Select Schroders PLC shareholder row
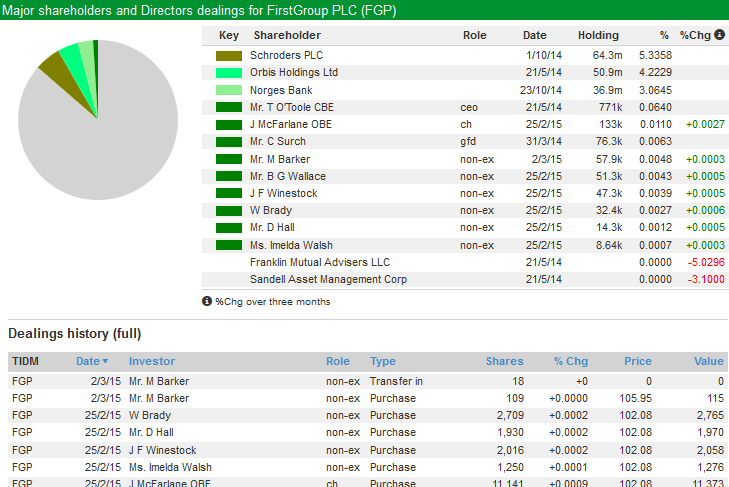This screenshot has height=487, width=729. pyautogui.click(x=465, y=55)
